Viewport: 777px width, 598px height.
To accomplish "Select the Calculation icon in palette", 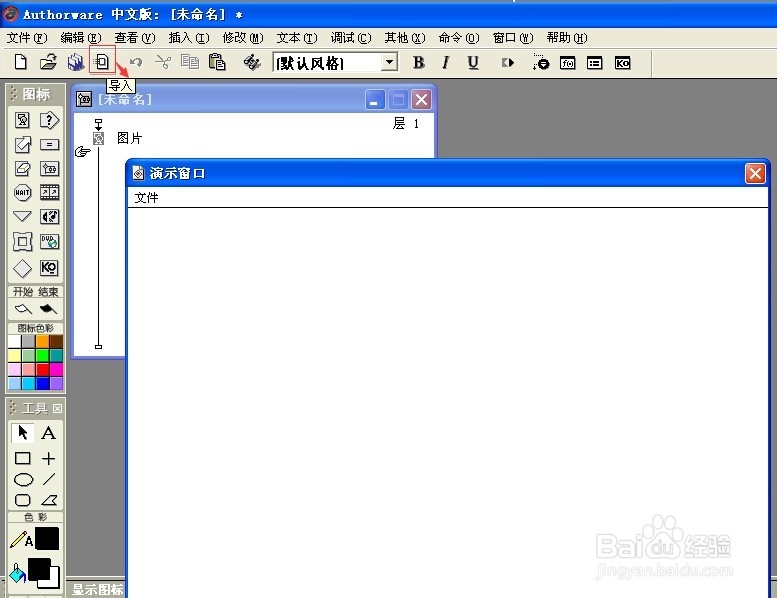I will 49,145.
